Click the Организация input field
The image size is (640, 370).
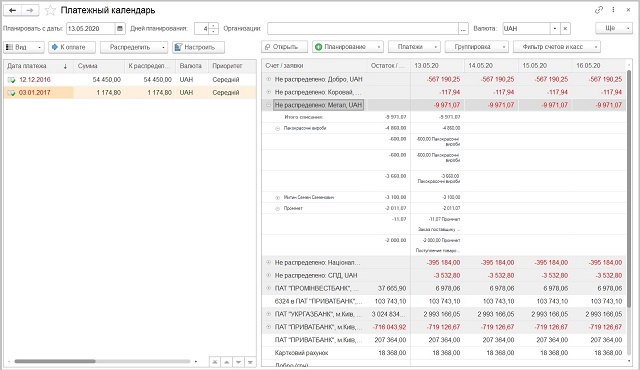click(363, 29)
